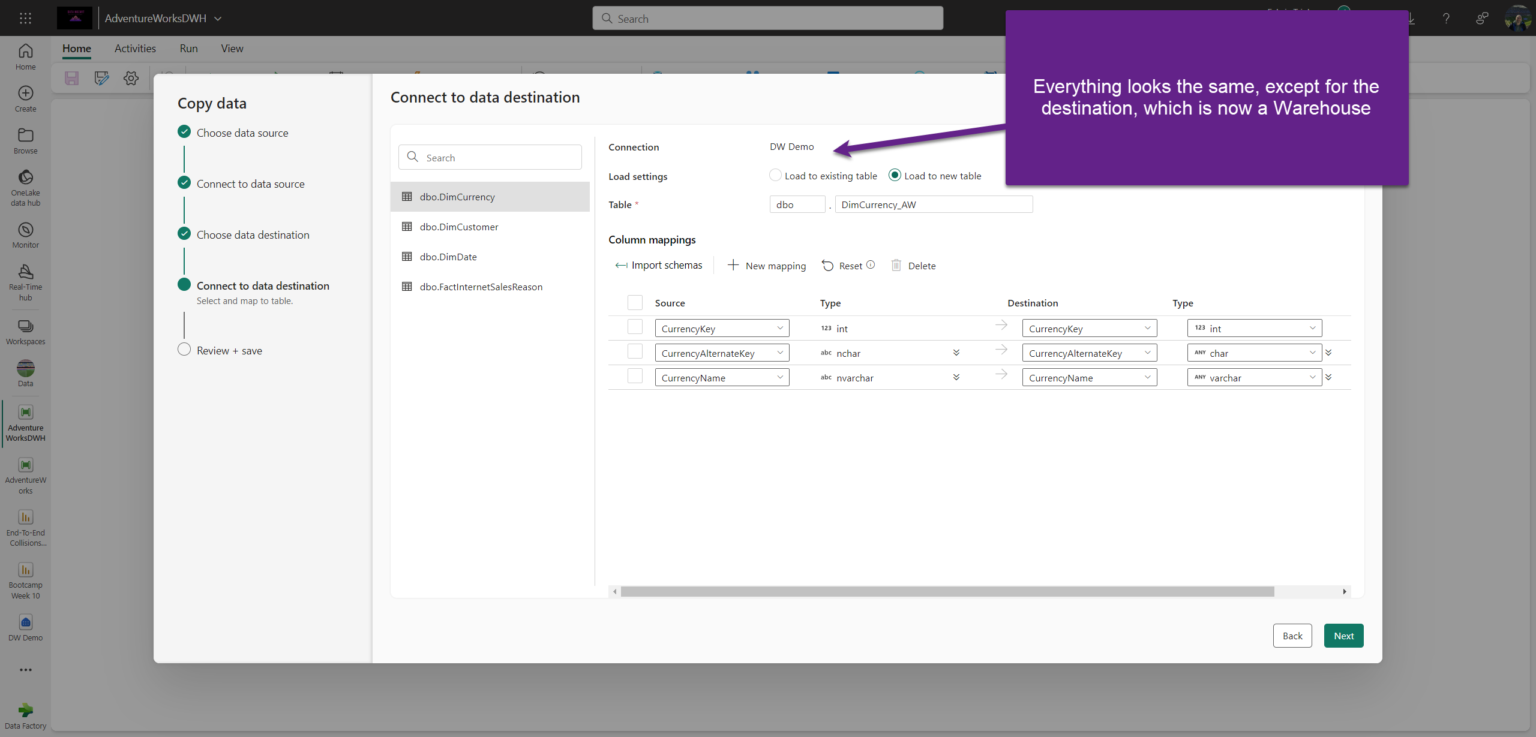Switch to the View tab
The width and height of the screenshot is (1536, 737).
[232, 48]
